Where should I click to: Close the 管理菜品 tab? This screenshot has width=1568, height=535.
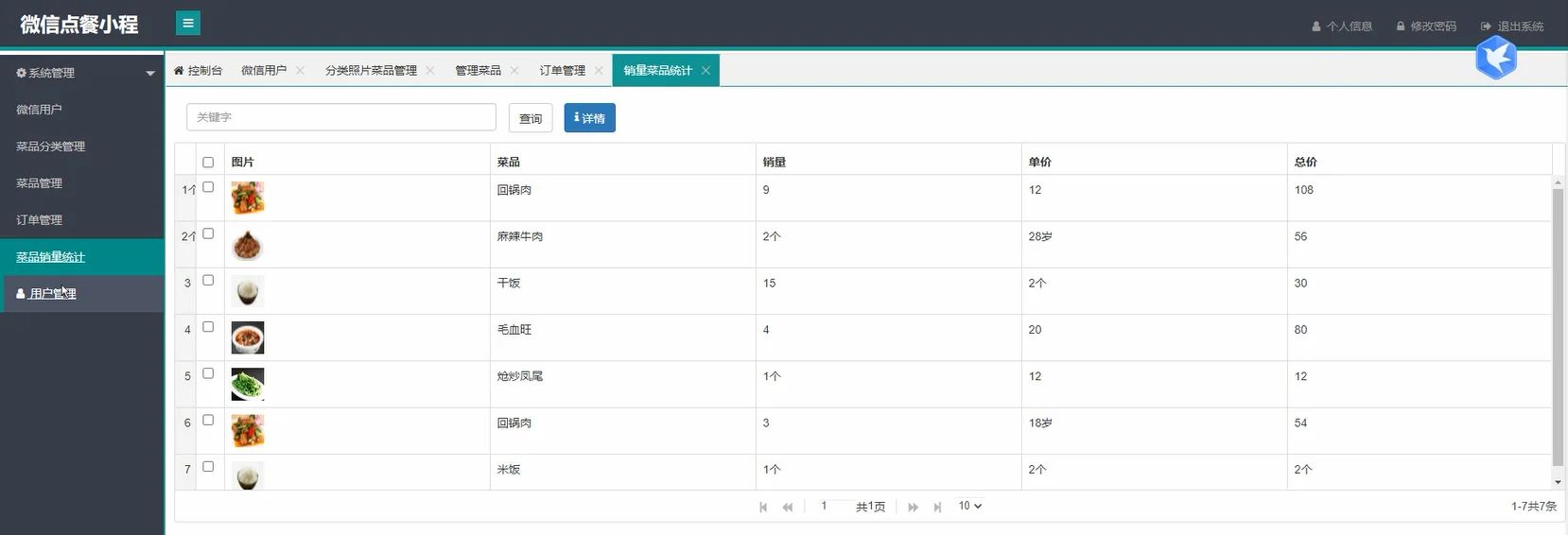pyautogui.click(x=514, y=70)
